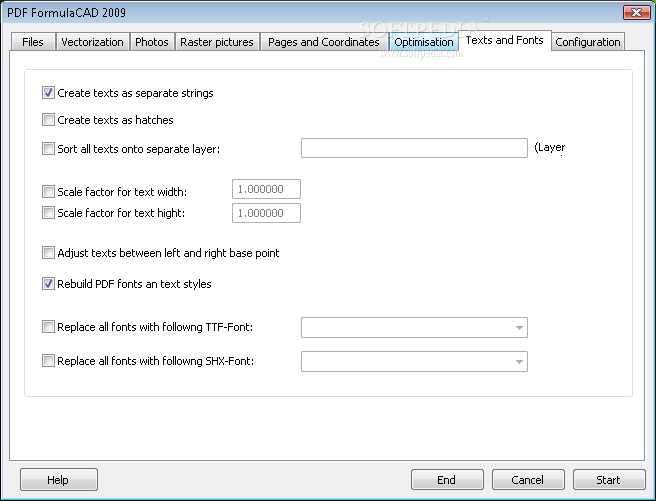This screenshot has height=501, width=656.
Task: Enable Replace all fonts with SHX-Font
Action: coord(48,360)
